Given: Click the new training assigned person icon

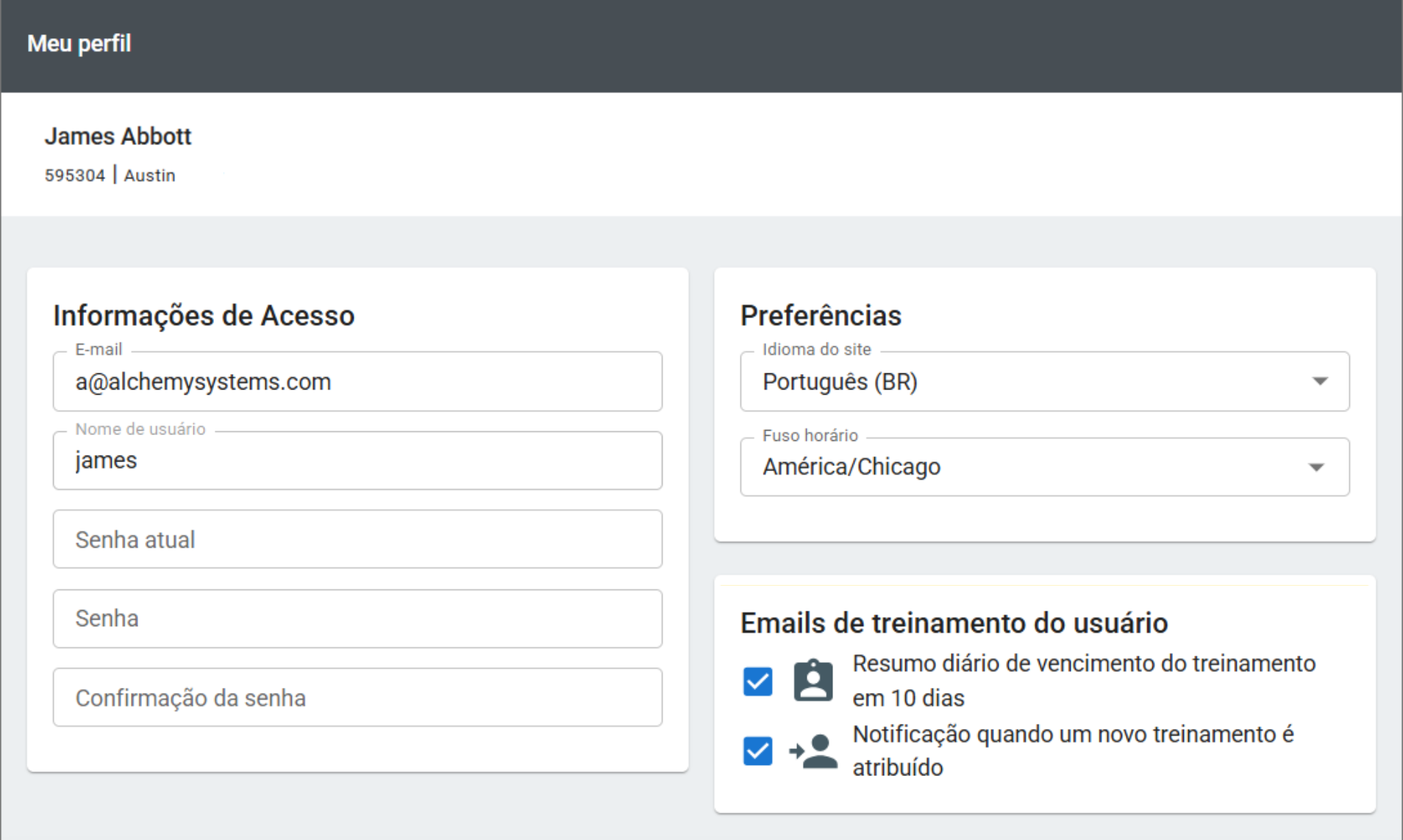Looking at the screenshot, I should [814, 750].
